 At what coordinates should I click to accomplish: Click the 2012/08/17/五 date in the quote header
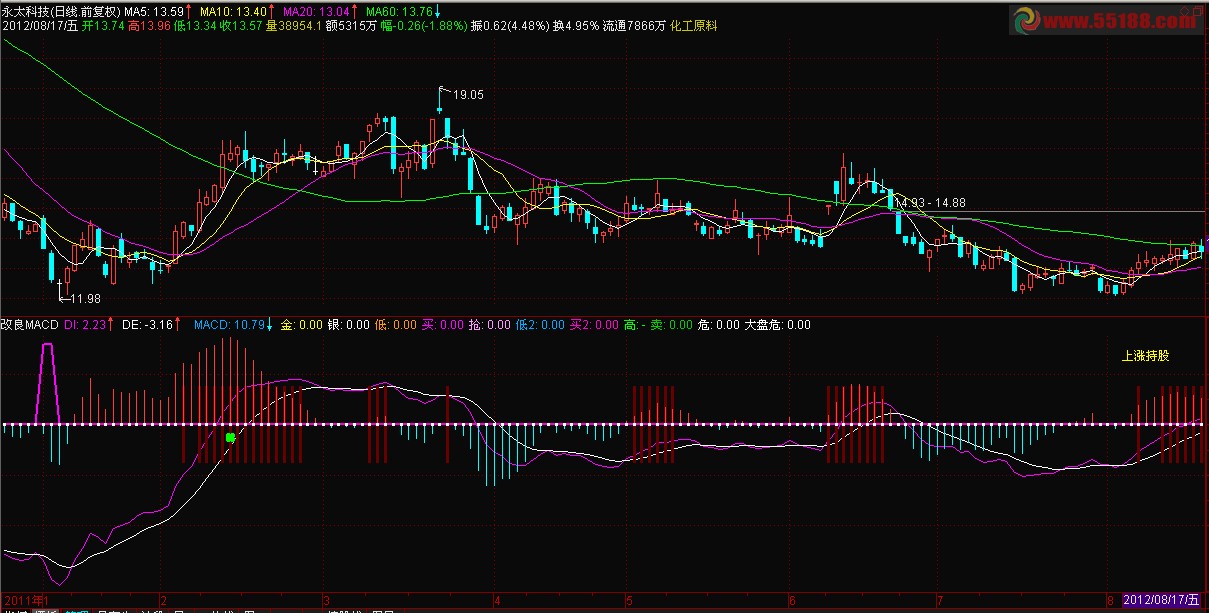[x=39, y=25]
